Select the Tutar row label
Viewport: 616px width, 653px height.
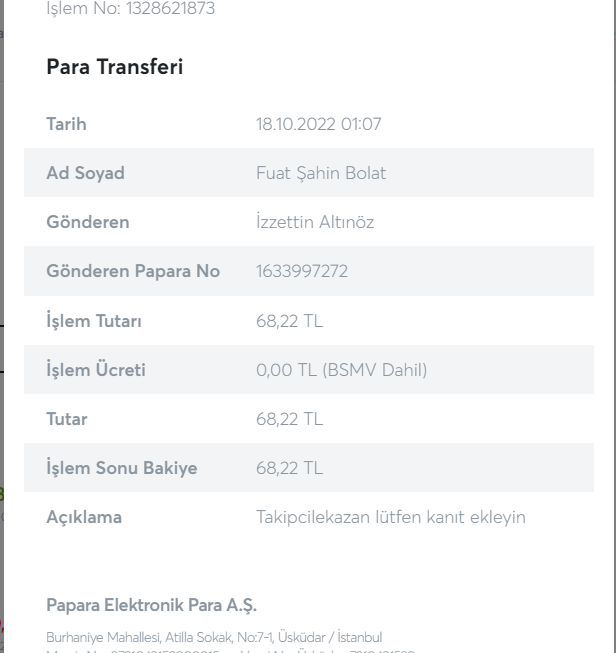66,419
